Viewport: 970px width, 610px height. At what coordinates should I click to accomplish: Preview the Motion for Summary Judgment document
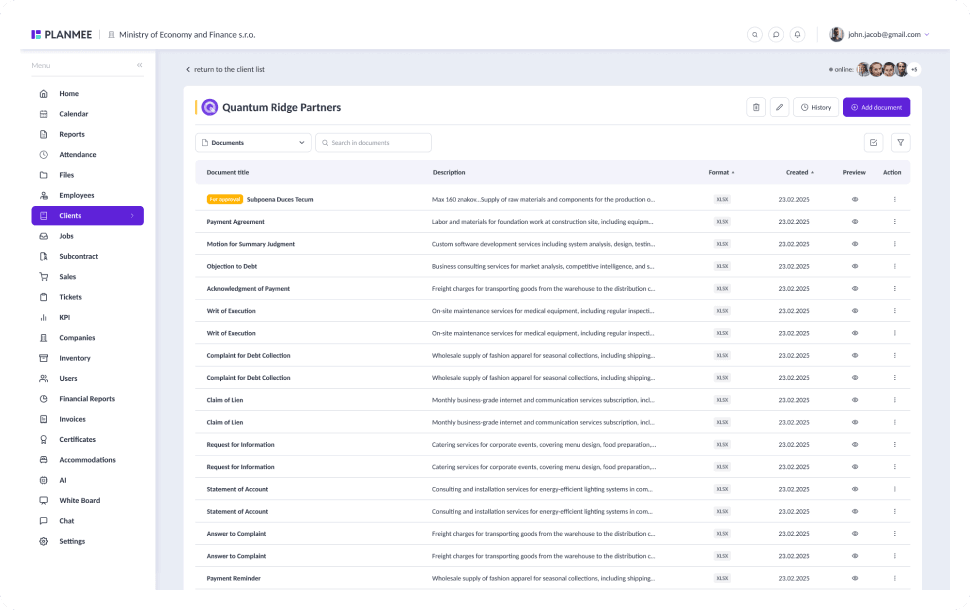(x=855, y=244)
